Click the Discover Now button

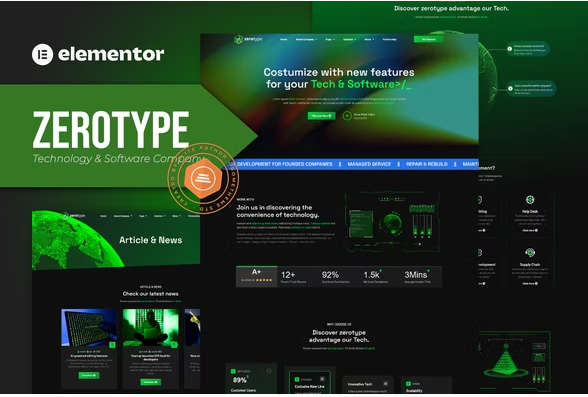pyautogui.click(x=321, y=116)
